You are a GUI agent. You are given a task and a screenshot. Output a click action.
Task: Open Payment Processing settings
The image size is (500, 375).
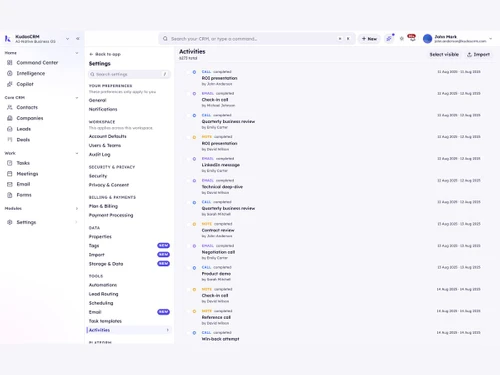111,215
